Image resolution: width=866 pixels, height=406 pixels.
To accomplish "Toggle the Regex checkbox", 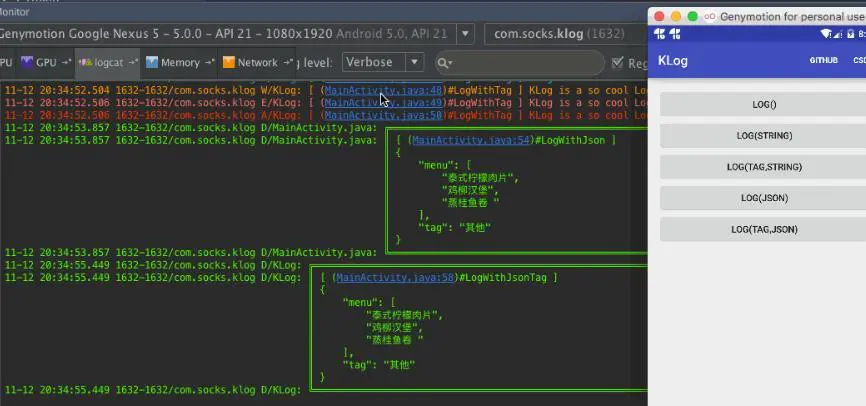I will [618, 63].
